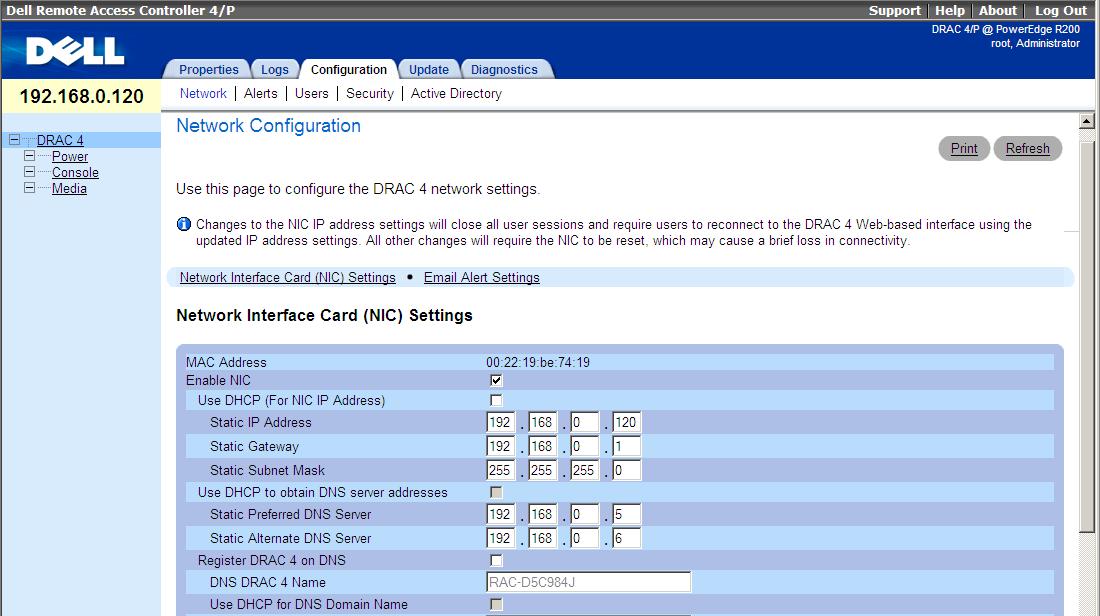1100x616 pixels.
Task: Click the DNS DRAC 4 Name field
Action: [x=588, y=582]
